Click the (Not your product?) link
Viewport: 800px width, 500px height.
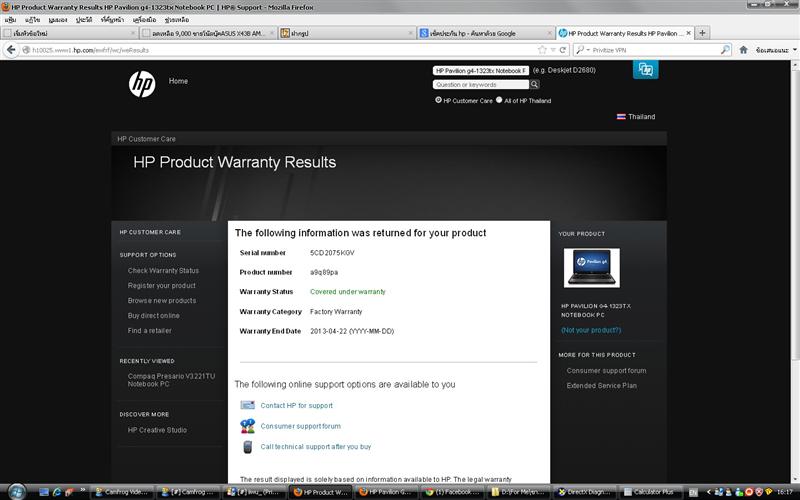tap(591, 330)
